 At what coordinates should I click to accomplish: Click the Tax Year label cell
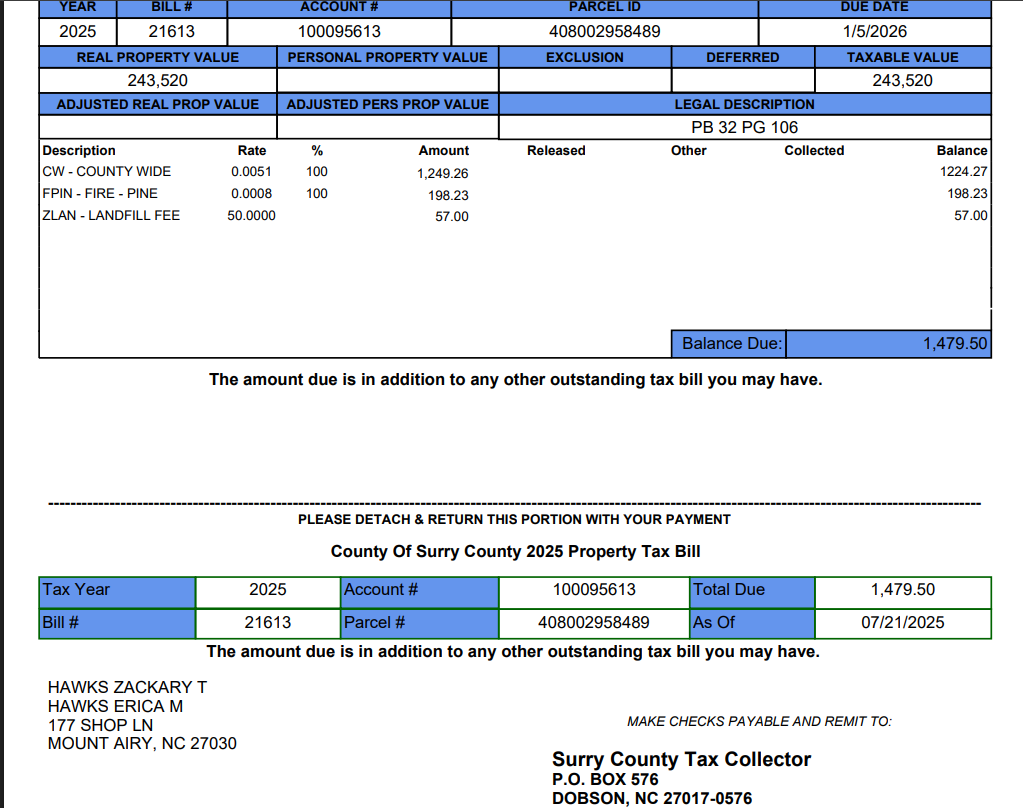(117, 590)
